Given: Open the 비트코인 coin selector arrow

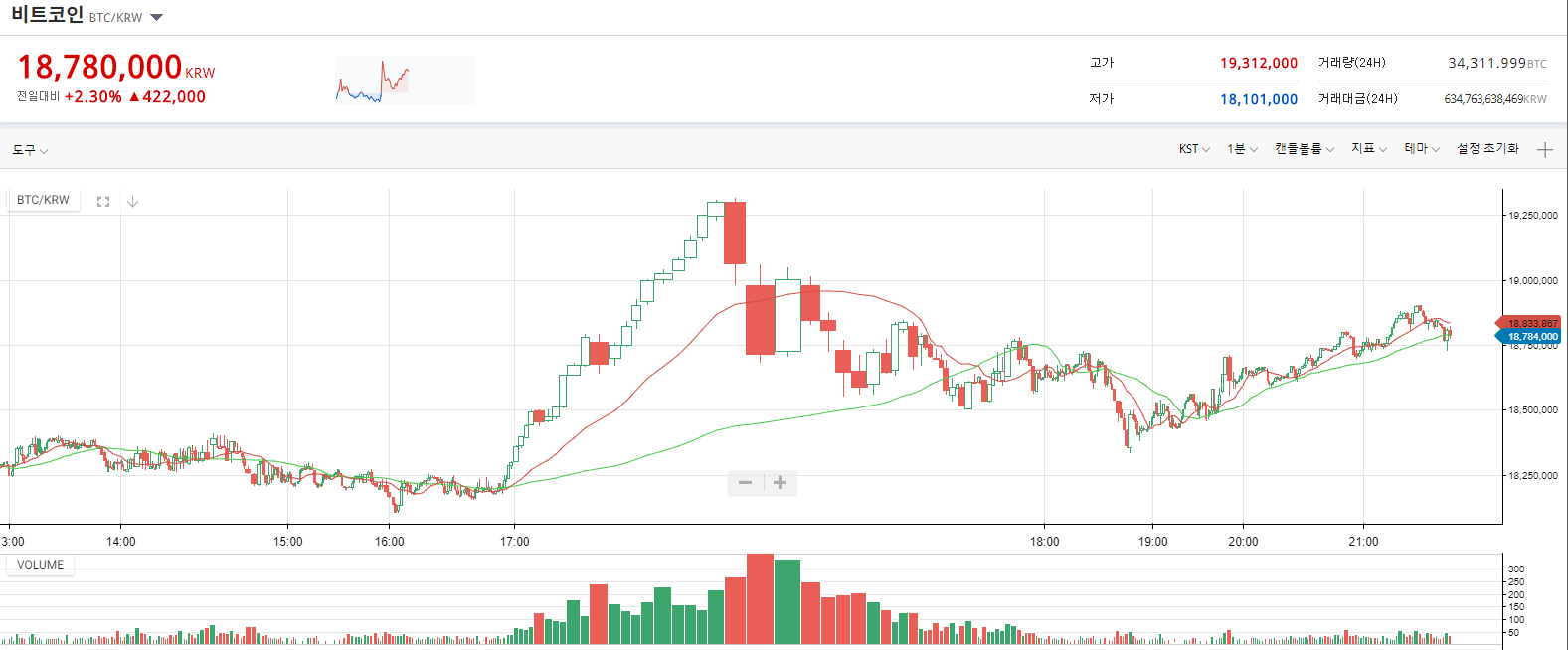Looking at the screenshot, I should [155, 16].
